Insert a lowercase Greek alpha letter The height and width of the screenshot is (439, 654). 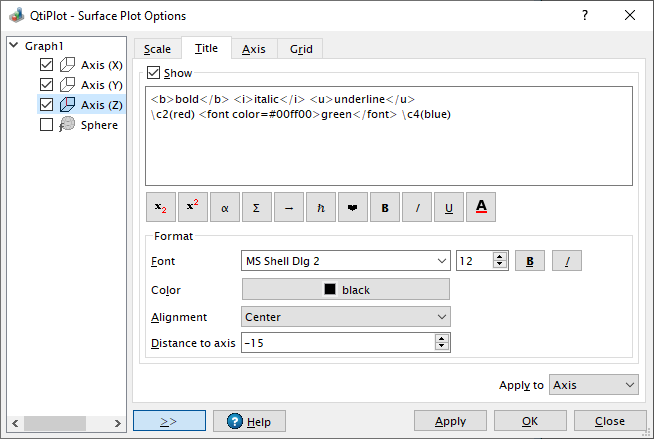225,207
